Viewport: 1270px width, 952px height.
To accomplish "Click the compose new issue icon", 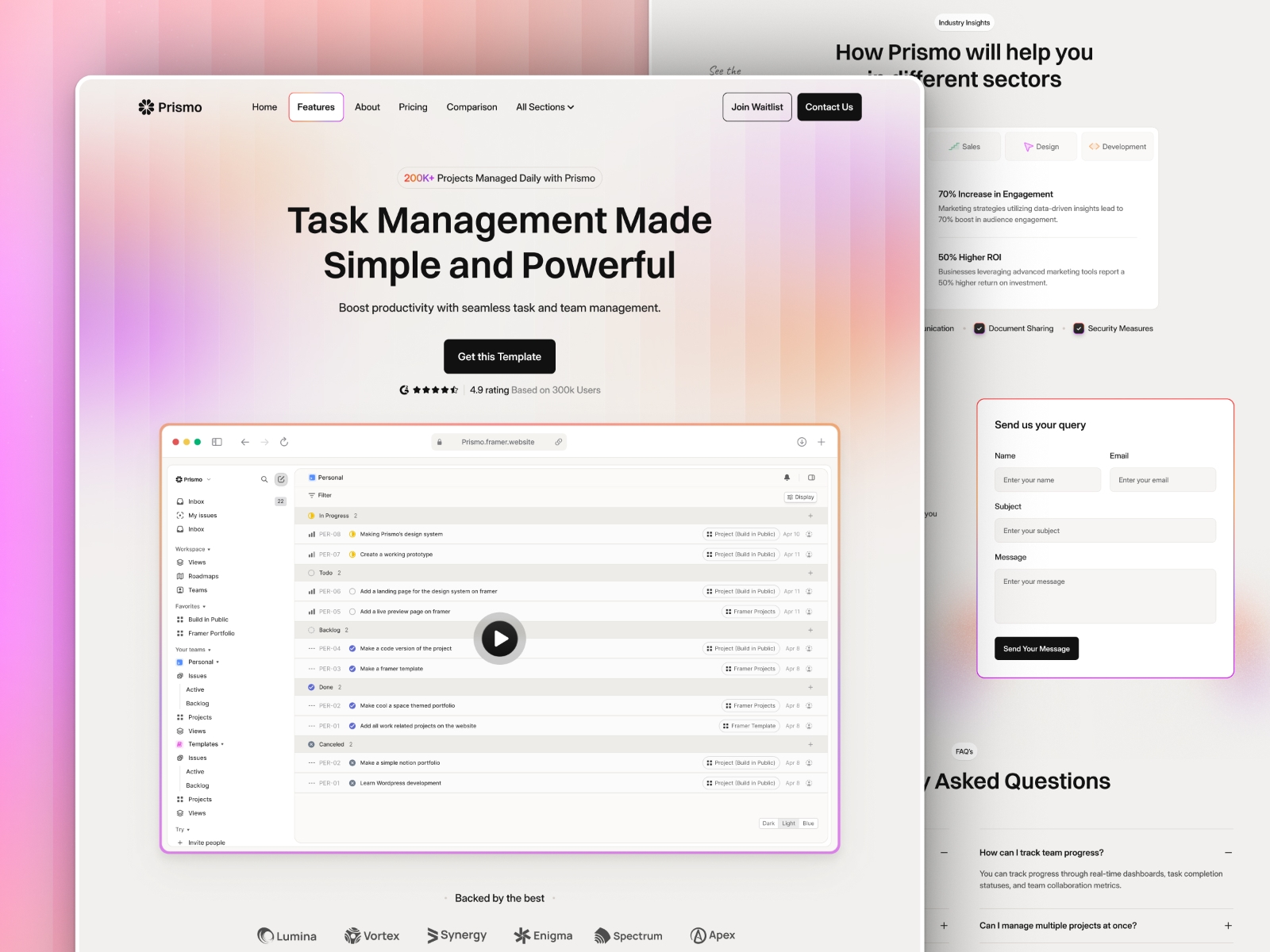I will pos(281,479).
